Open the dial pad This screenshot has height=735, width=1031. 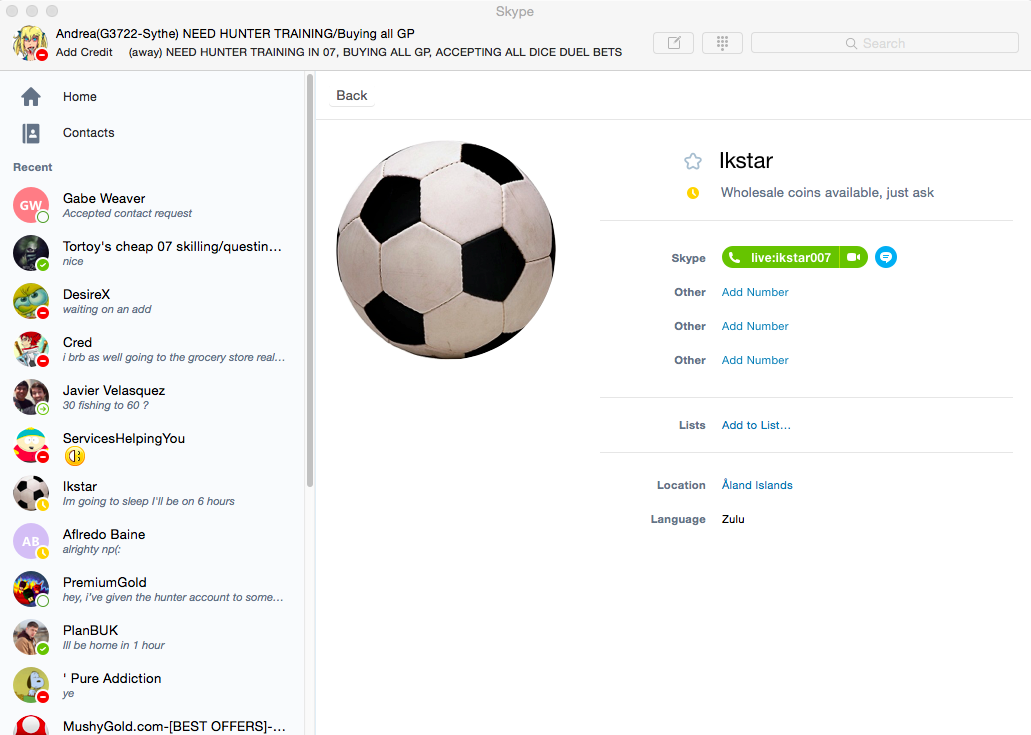pos(722,43)
